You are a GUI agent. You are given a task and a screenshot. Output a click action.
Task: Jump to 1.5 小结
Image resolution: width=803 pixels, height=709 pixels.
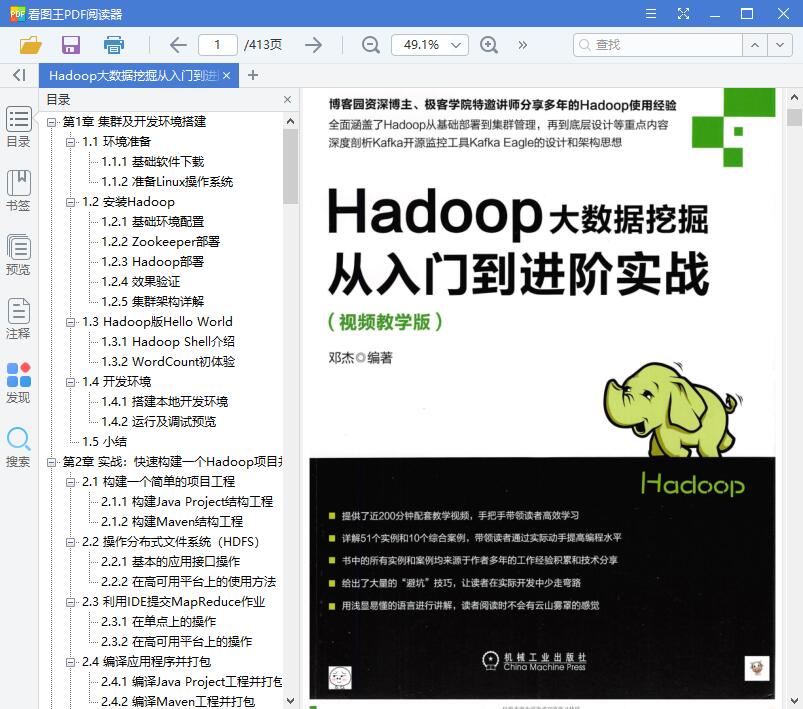coord(104,442)
